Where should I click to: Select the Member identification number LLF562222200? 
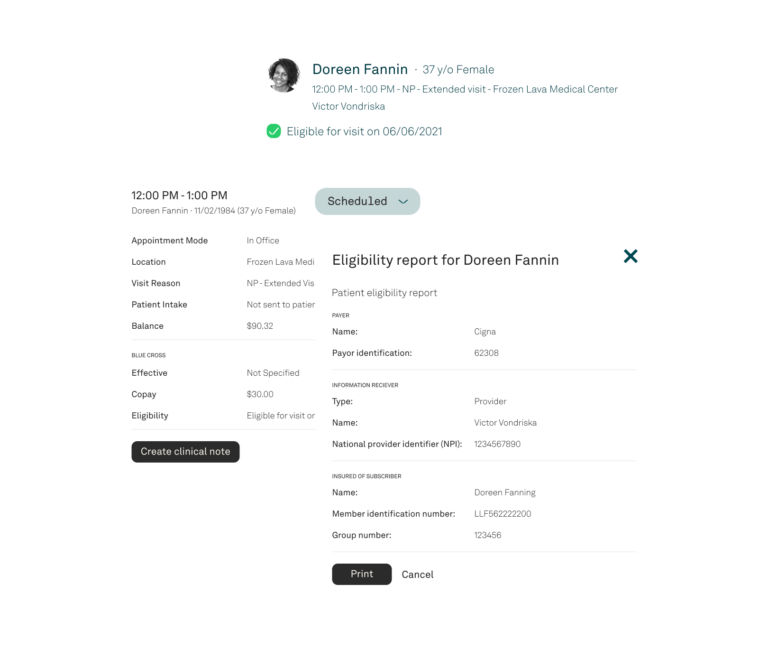coord(503,514)
